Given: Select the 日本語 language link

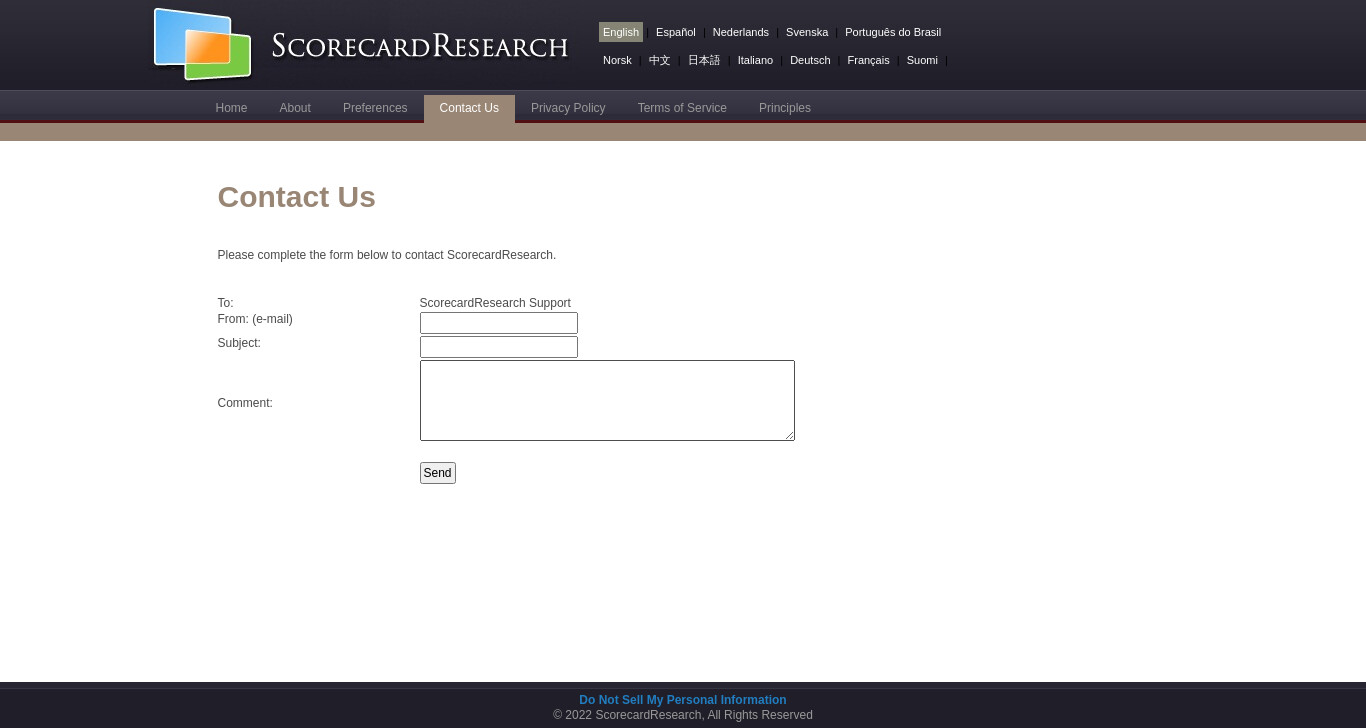Looking at the screenshot, I should point(704,60).
